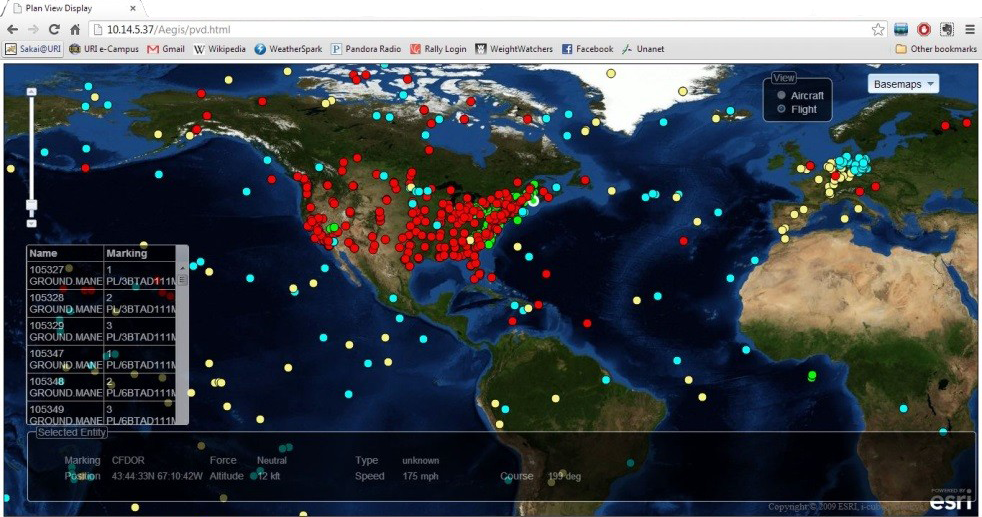Select entity 105328 row in the table
Screen dimensions: 982x517
tap(66, 304)
